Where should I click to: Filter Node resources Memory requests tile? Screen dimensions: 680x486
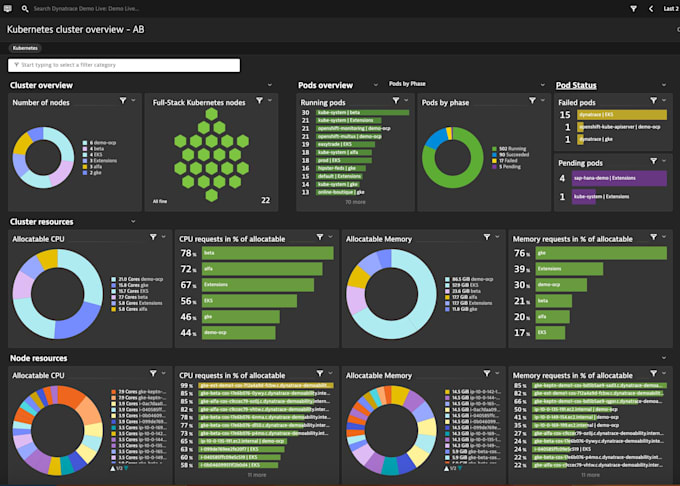pos(654,373)
